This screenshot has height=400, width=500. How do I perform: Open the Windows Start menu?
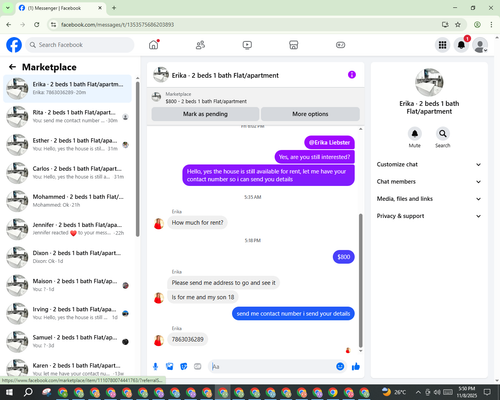click(x=9, y=392)
